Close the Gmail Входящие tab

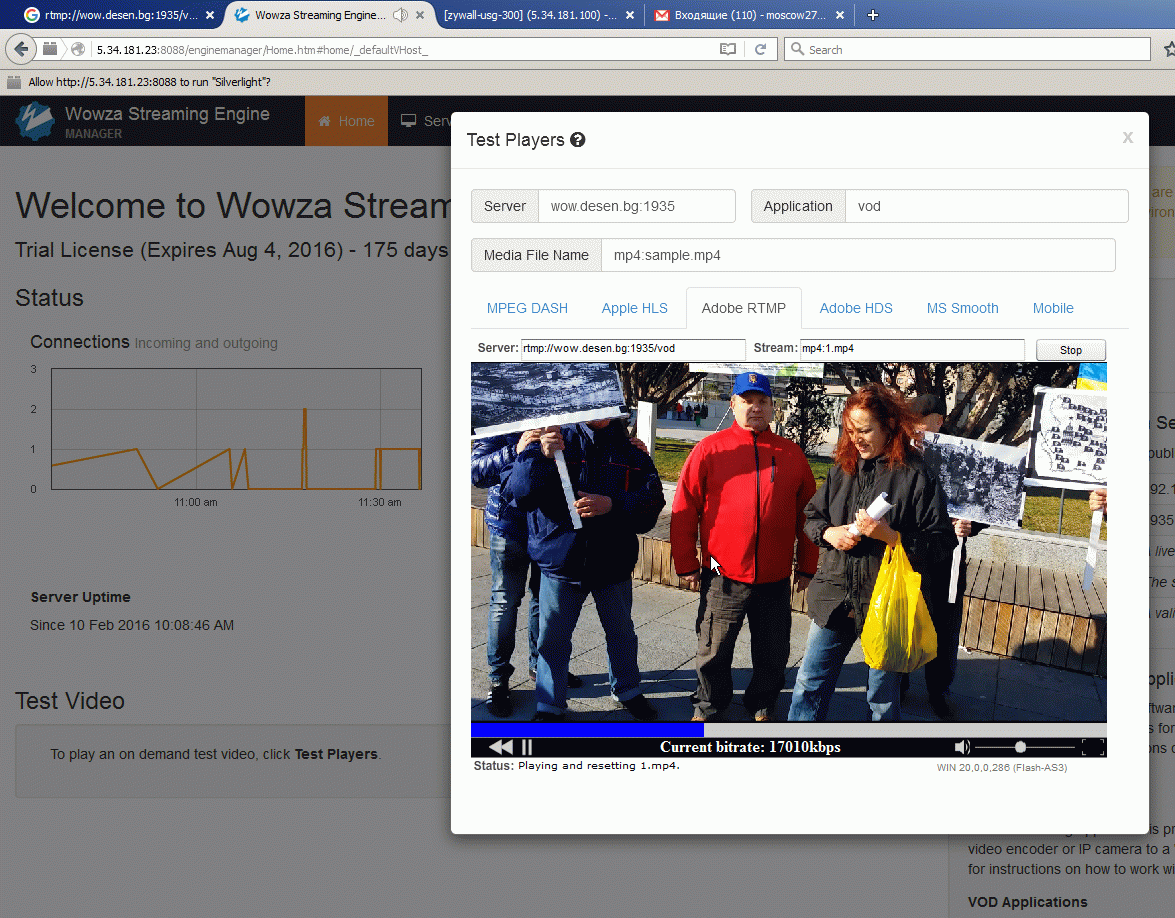tap(840, 15)
